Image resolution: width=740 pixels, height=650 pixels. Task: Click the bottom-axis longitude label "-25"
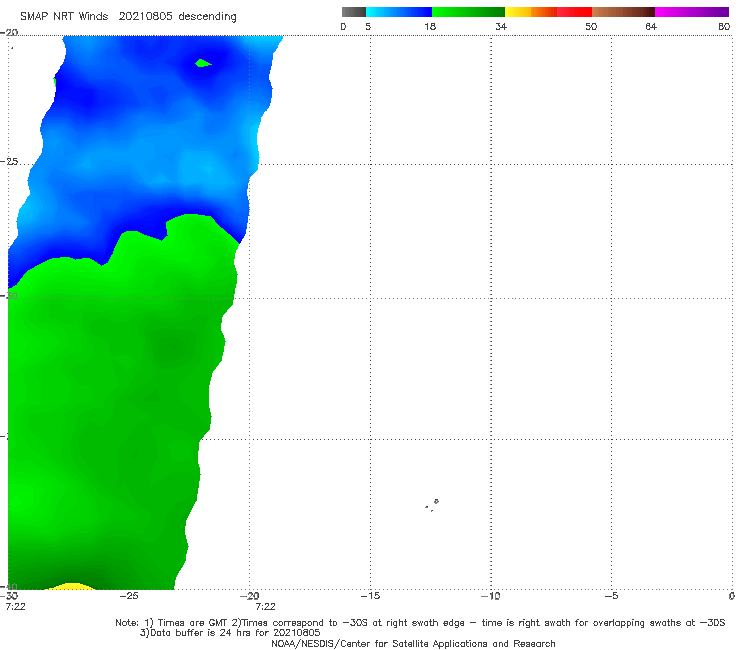click(129, 596)
